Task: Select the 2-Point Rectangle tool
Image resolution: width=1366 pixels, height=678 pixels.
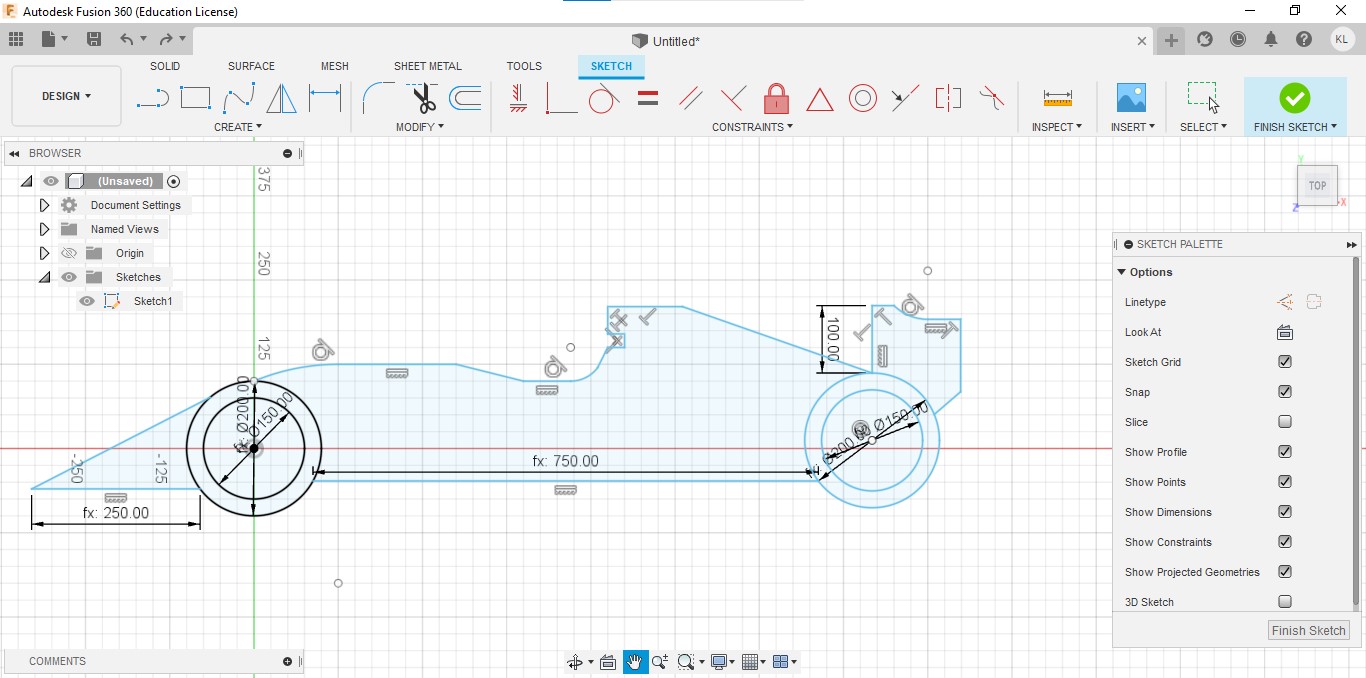Action: pyautogui.click(x=196, y=98)
